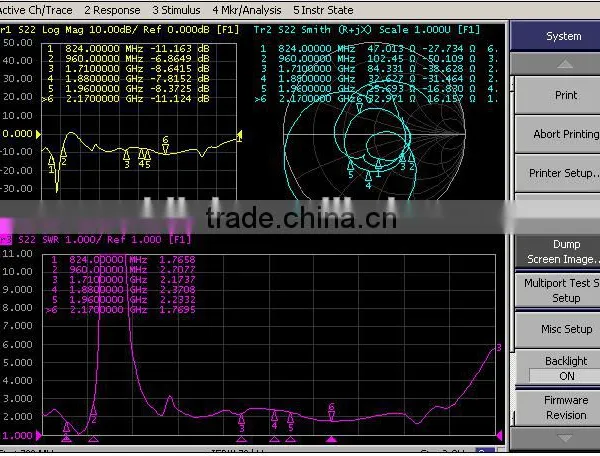This screenshot has width=600, height=456.
Task: Click the 11.00 scale label on SWR graph
Action: click(18, 253)
